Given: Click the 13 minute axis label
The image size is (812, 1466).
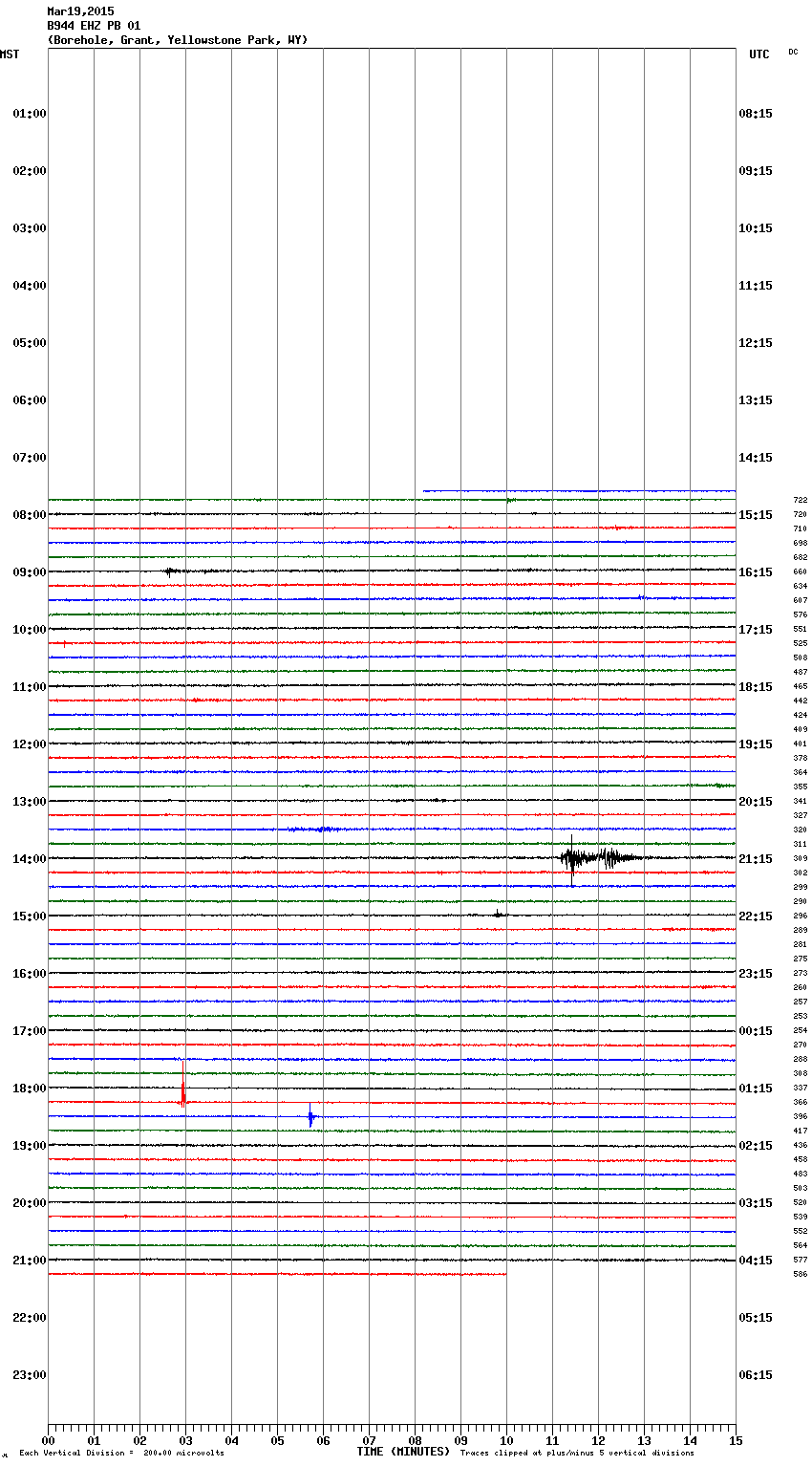Looking at the screenshot, I should coord(644,1440).
